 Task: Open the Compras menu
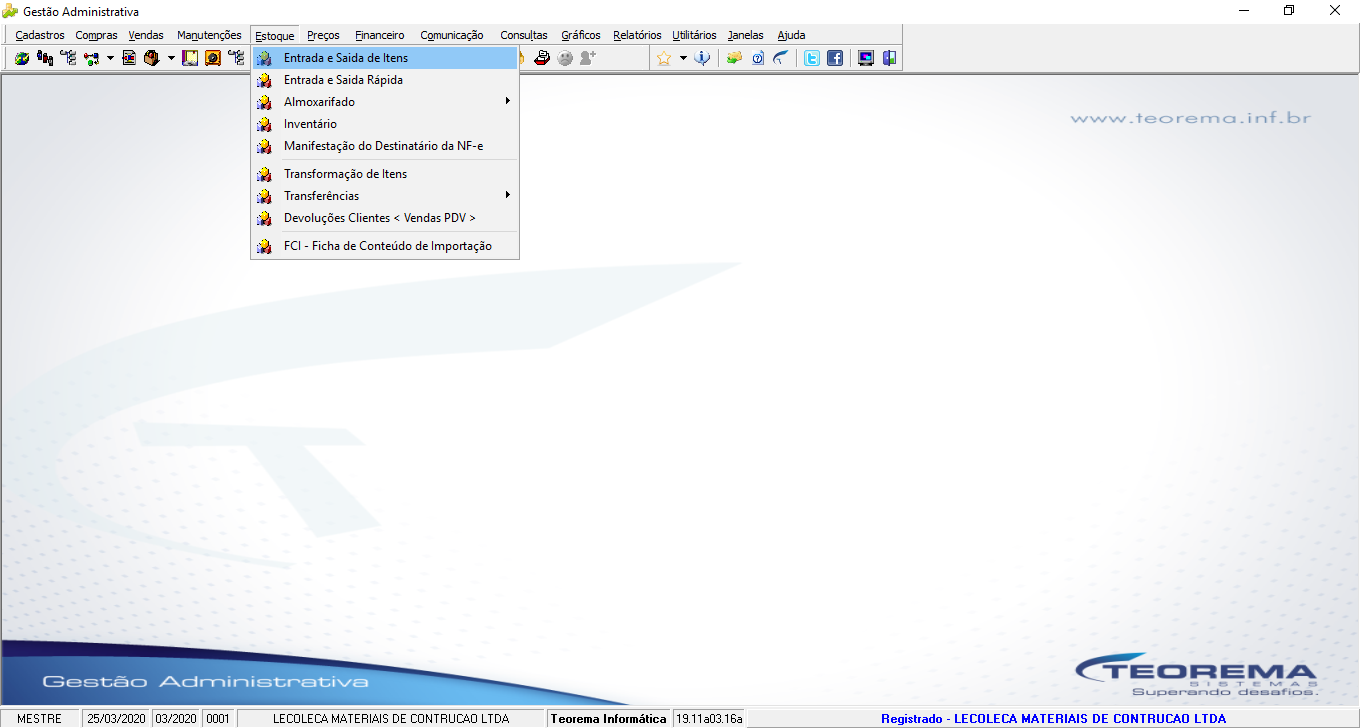coord(97,35)
